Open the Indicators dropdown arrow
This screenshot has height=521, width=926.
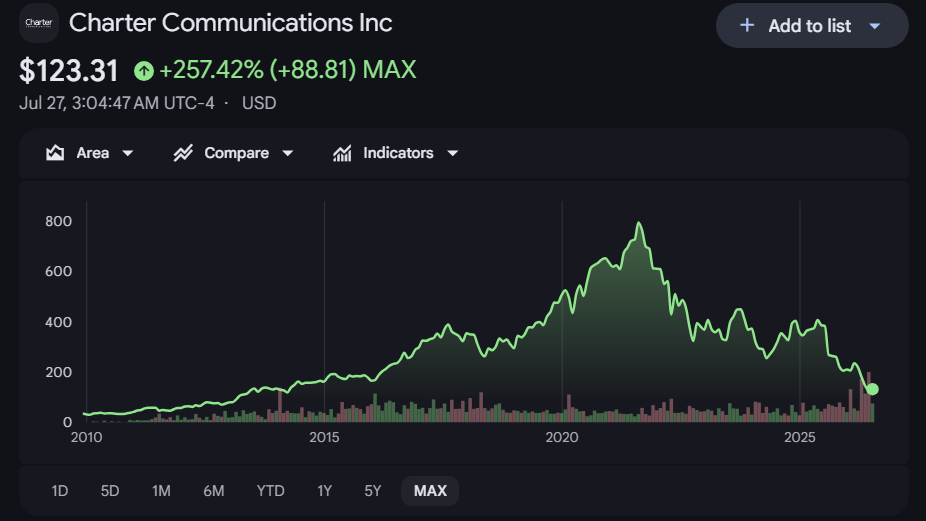point(453,153)
